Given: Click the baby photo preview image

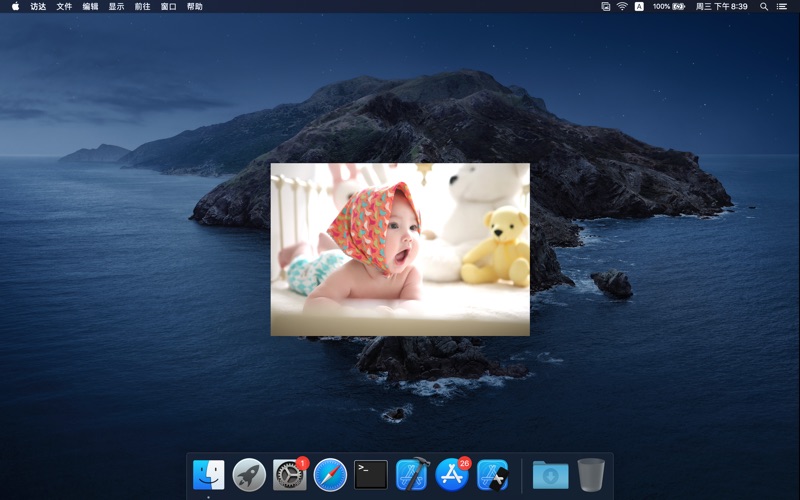Looking at the screenshot, I should [400, 249].
